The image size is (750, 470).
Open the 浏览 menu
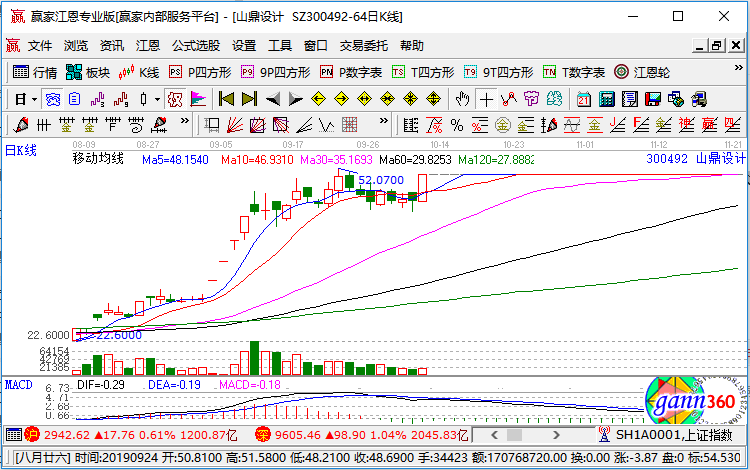[76, 45]
